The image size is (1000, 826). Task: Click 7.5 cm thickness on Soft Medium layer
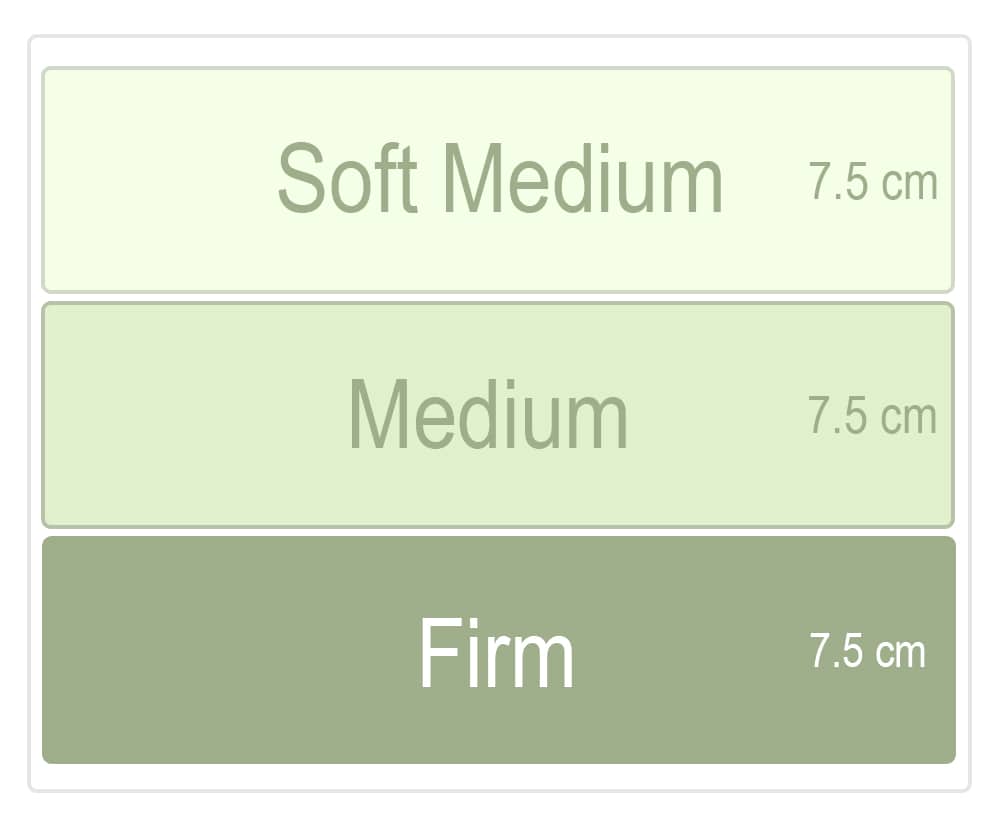pos(872,183)
